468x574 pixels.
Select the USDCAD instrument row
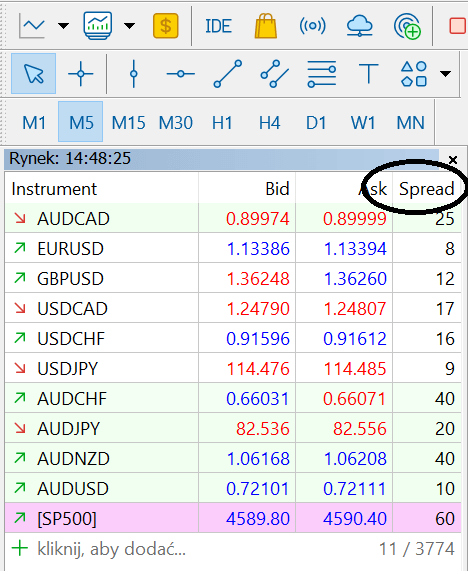233,309
